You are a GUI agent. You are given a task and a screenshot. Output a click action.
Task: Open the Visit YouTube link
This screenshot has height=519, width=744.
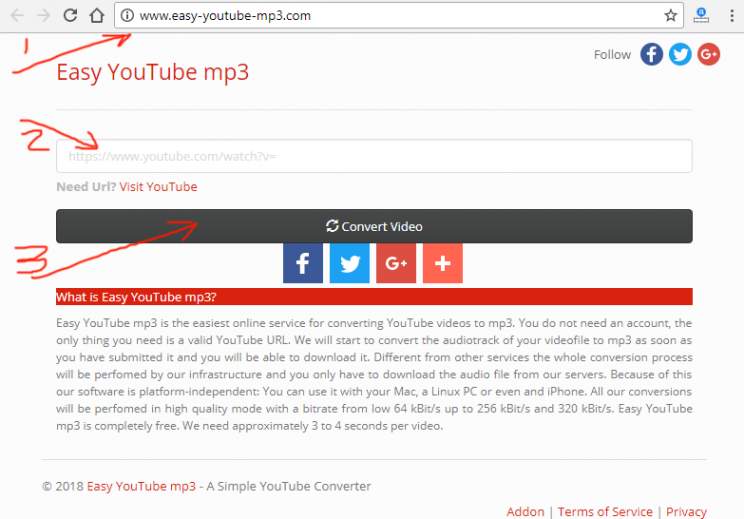tap(158, 187)
